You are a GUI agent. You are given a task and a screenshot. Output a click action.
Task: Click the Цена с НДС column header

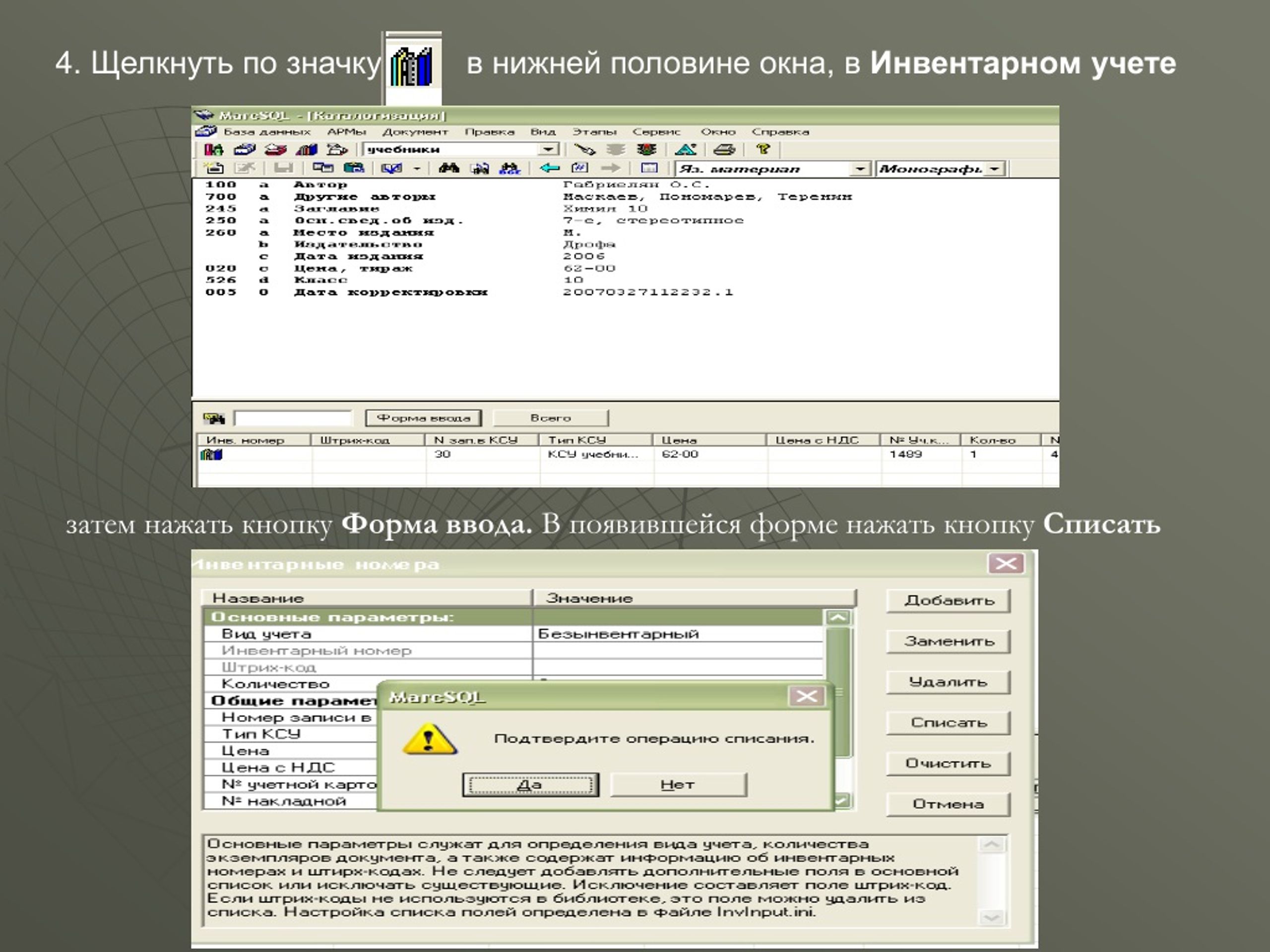pos(824,440)
